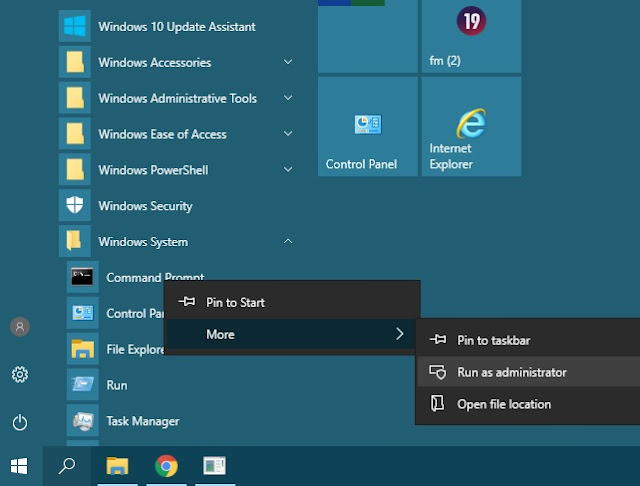Screen dimensions: 640x486
Task: Click the Pin to Start pin icon
Action: [187, 302]
